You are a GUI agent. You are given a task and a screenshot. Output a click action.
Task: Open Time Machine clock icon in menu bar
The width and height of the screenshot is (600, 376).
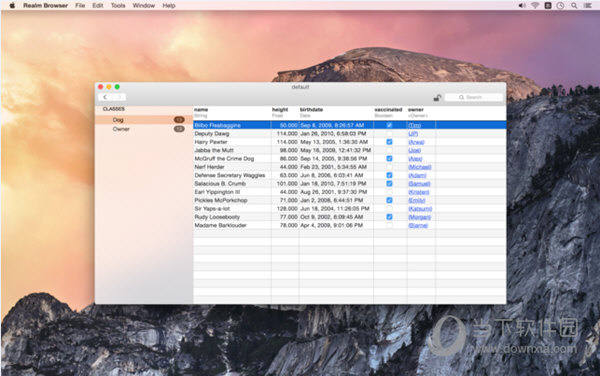[x=560, y=5]
